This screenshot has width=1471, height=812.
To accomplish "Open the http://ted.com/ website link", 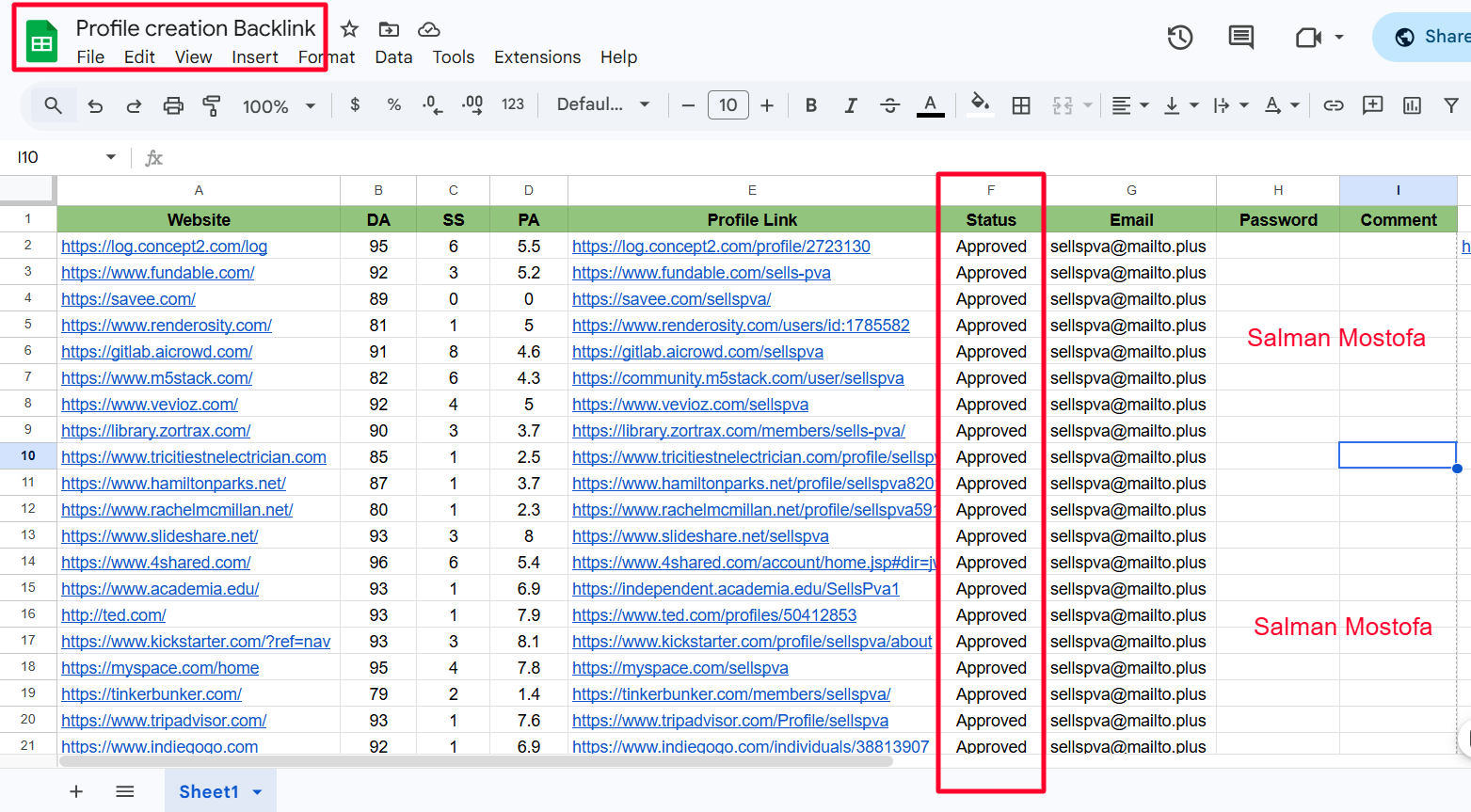I will 114,615.
